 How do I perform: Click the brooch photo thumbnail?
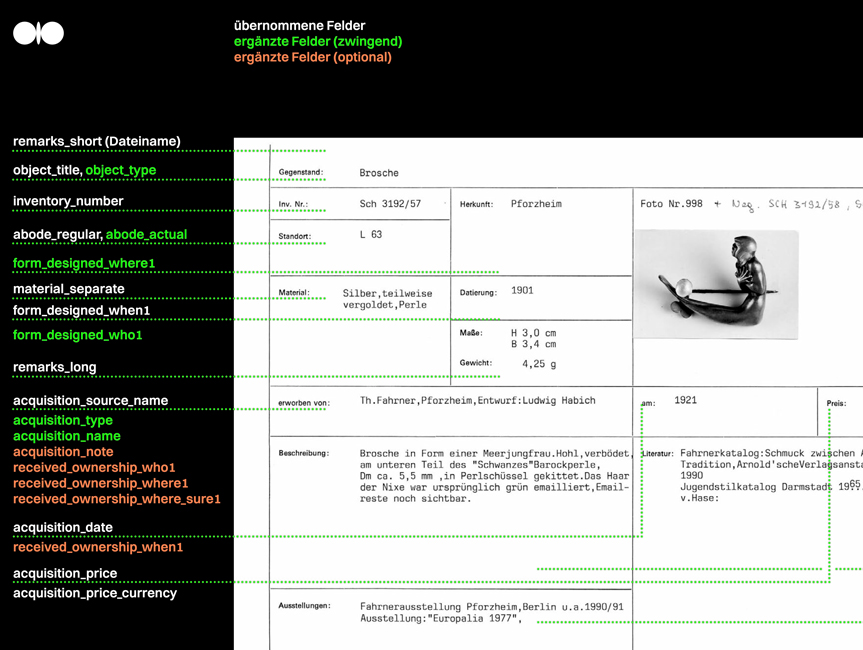point(716,284)
